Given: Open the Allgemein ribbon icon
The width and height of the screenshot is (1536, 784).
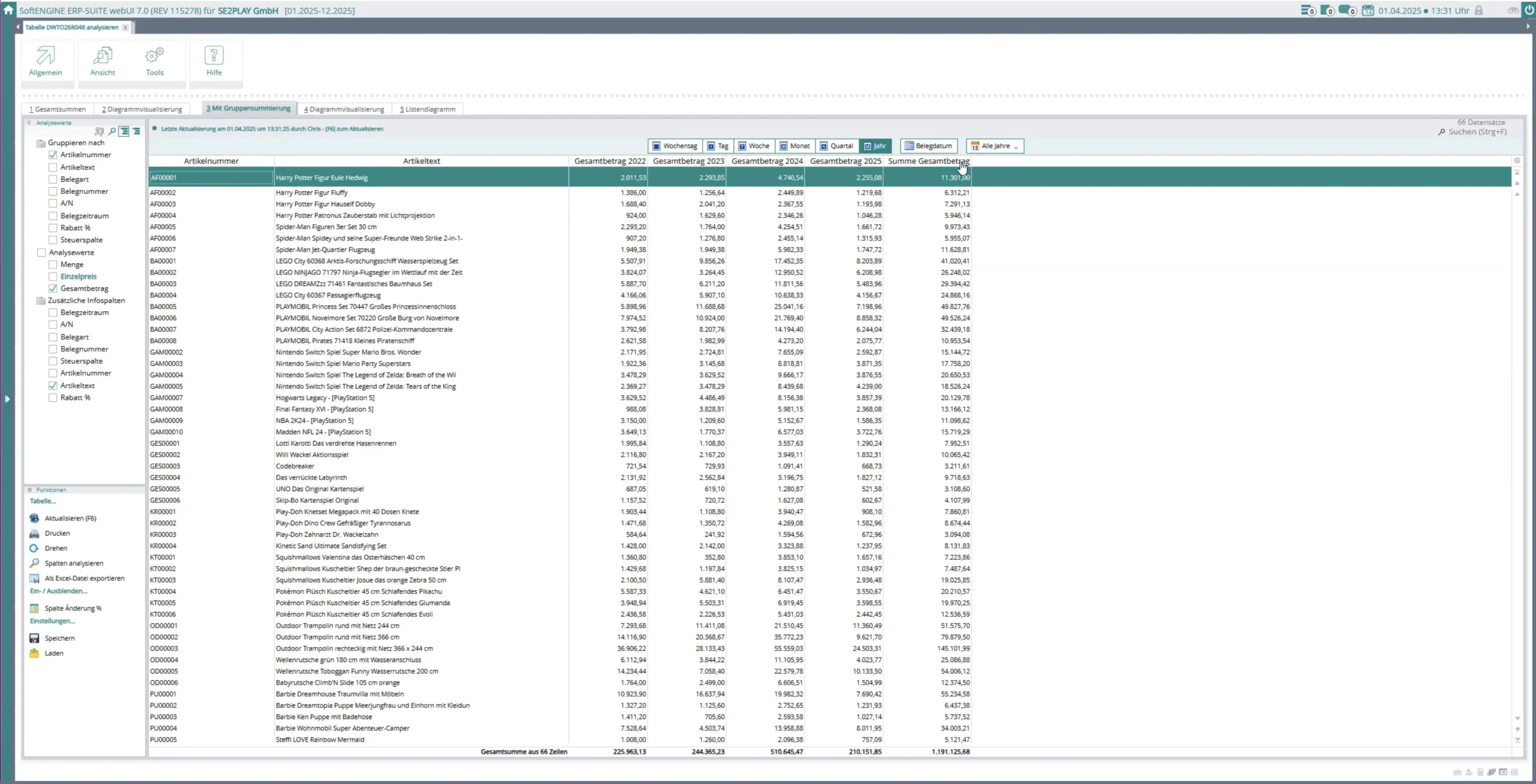Looking at the screenshot, I should point(46,56).
